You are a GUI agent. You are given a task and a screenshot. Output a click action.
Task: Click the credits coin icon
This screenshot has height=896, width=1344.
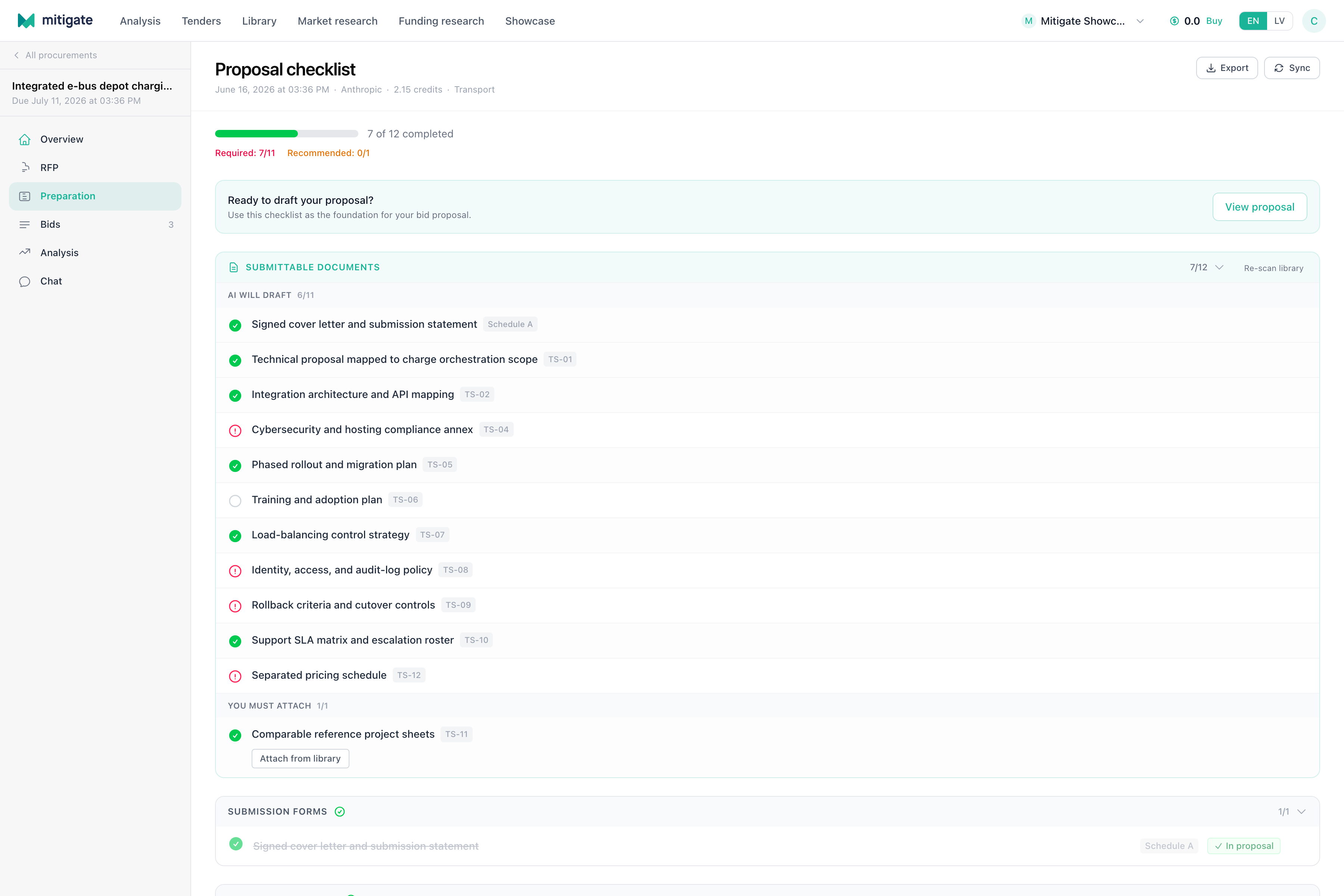tap(1174, 21)
